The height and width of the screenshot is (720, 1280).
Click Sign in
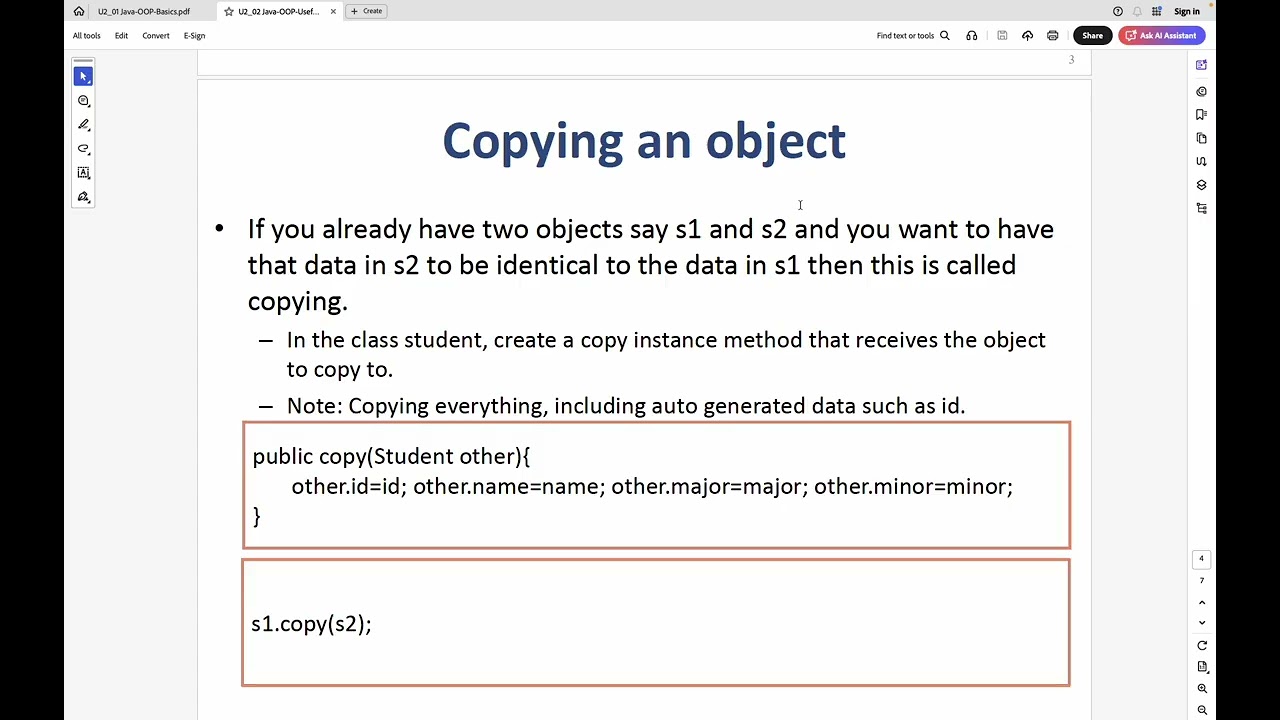tap(1187, 11)
